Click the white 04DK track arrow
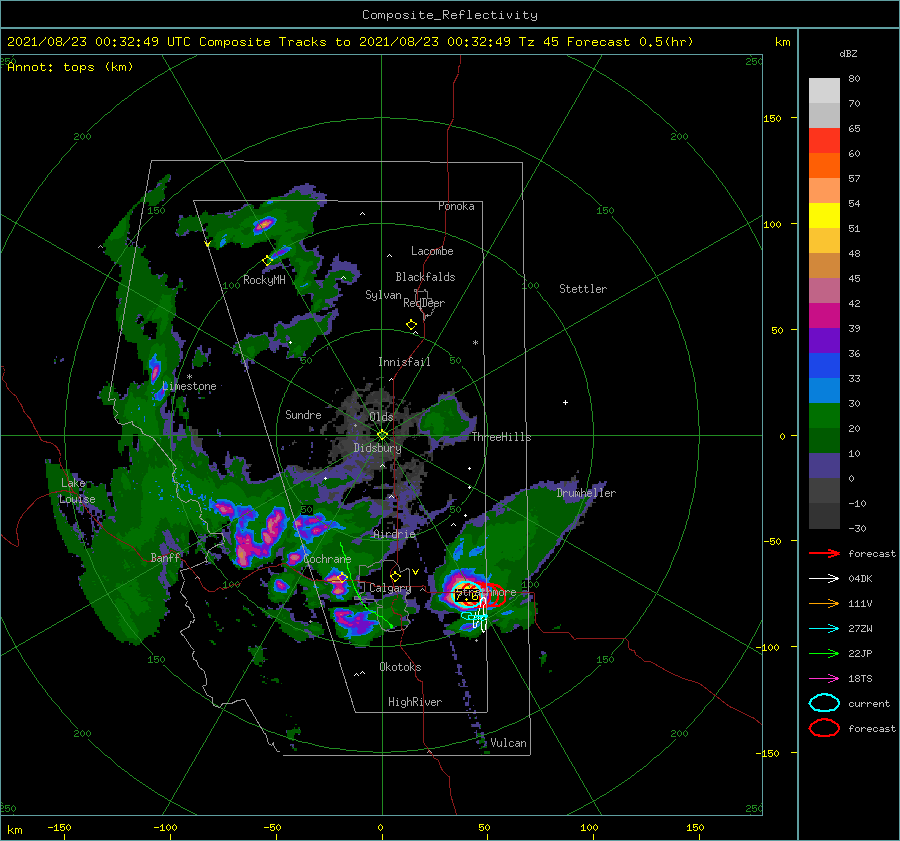The height and width of the screenshot is (841, 900). tap(824, 579)
